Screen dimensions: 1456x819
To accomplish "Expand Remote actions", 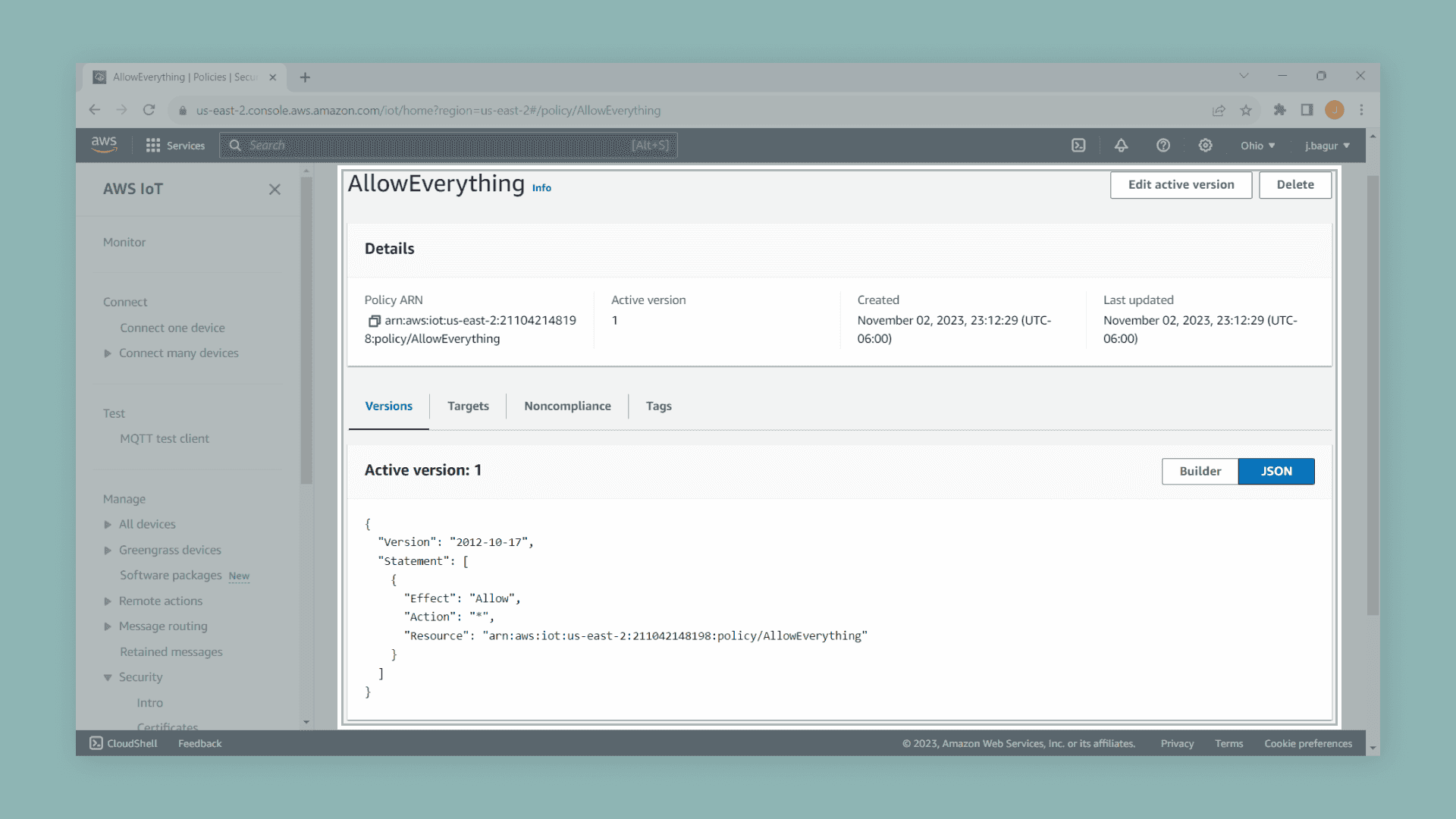I will [x=108, y=601].
